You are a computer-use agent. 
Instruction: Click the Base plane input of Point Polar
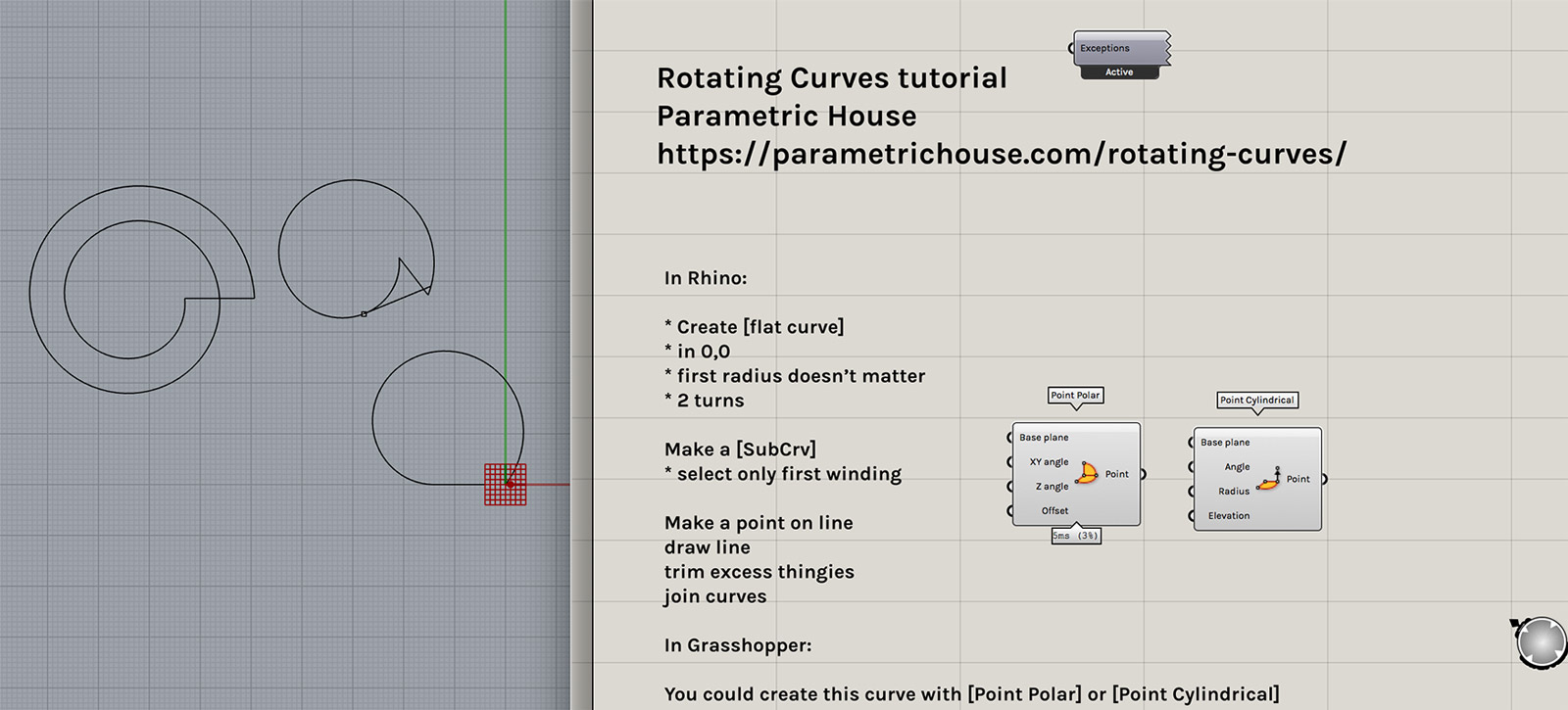pos(1043,438)
